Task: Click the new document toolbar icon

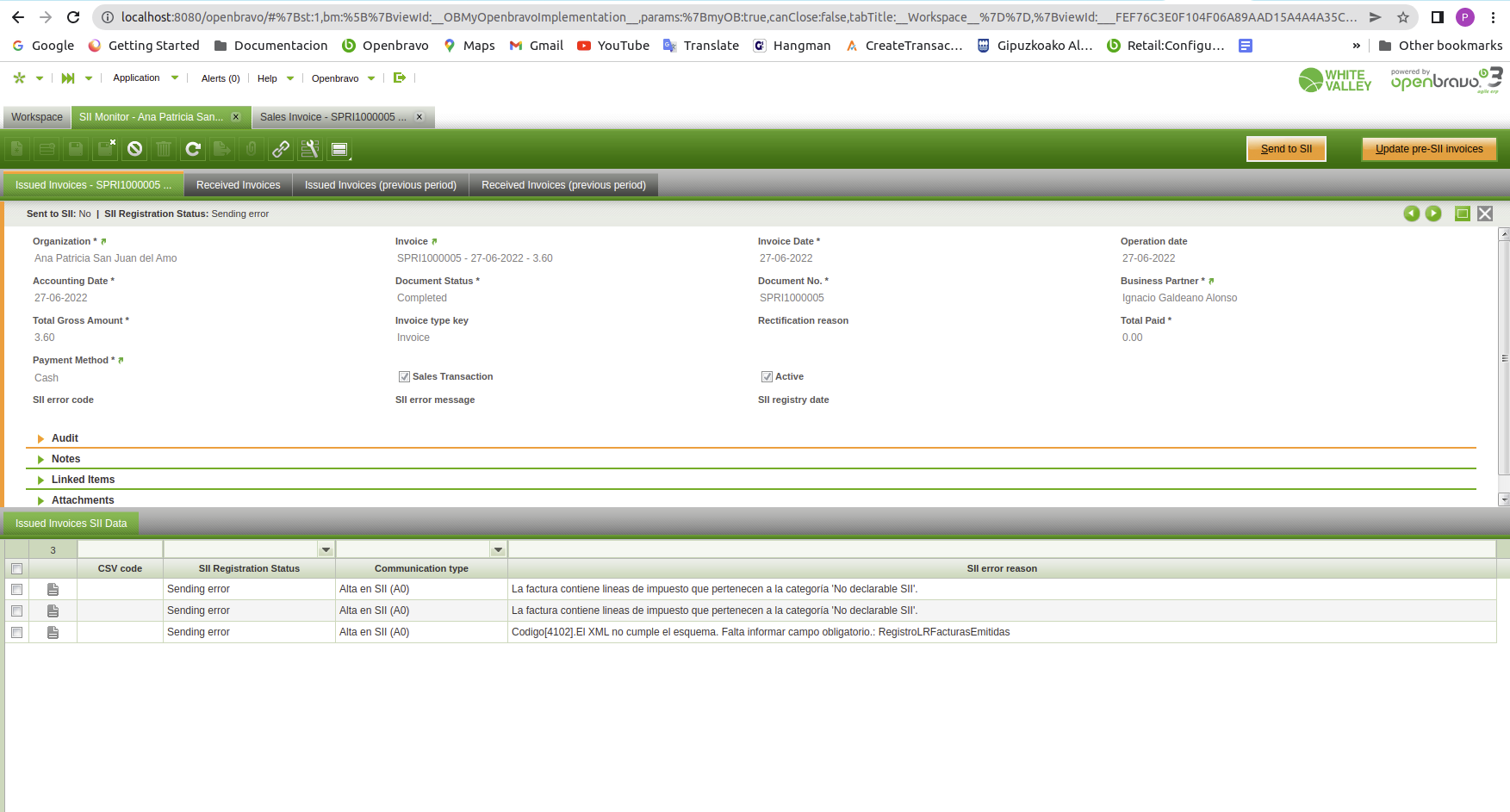Action: point(17,149)
